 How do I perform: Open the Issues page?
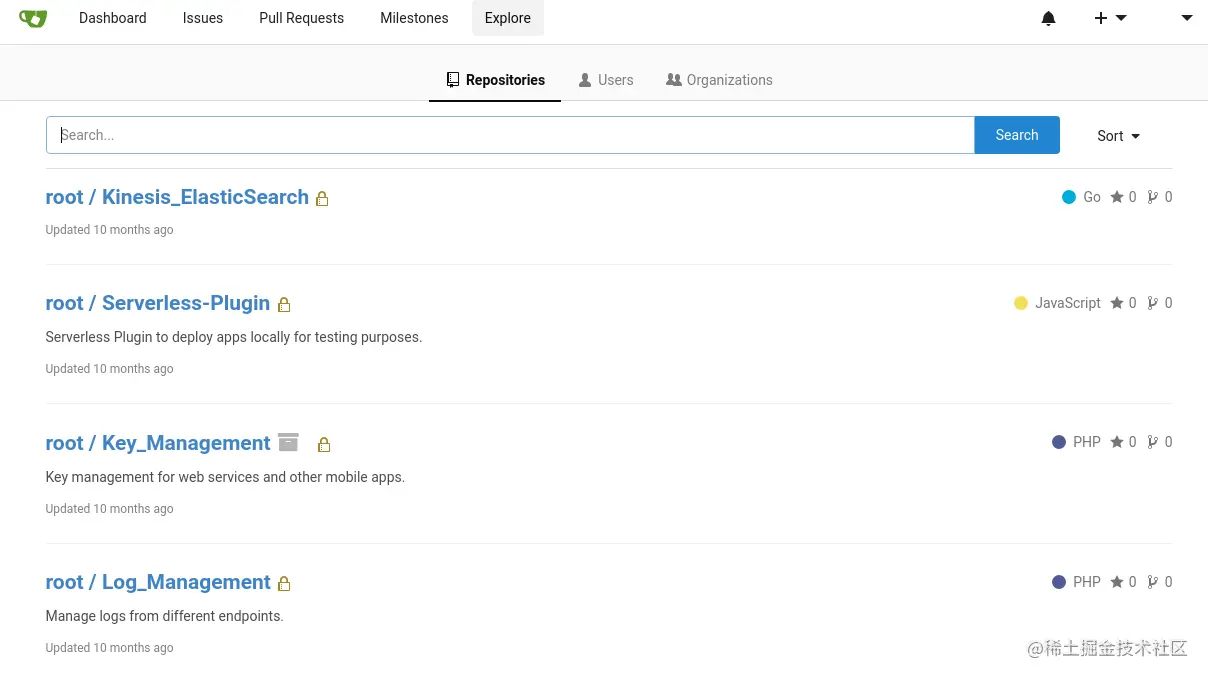pos(203,18)
